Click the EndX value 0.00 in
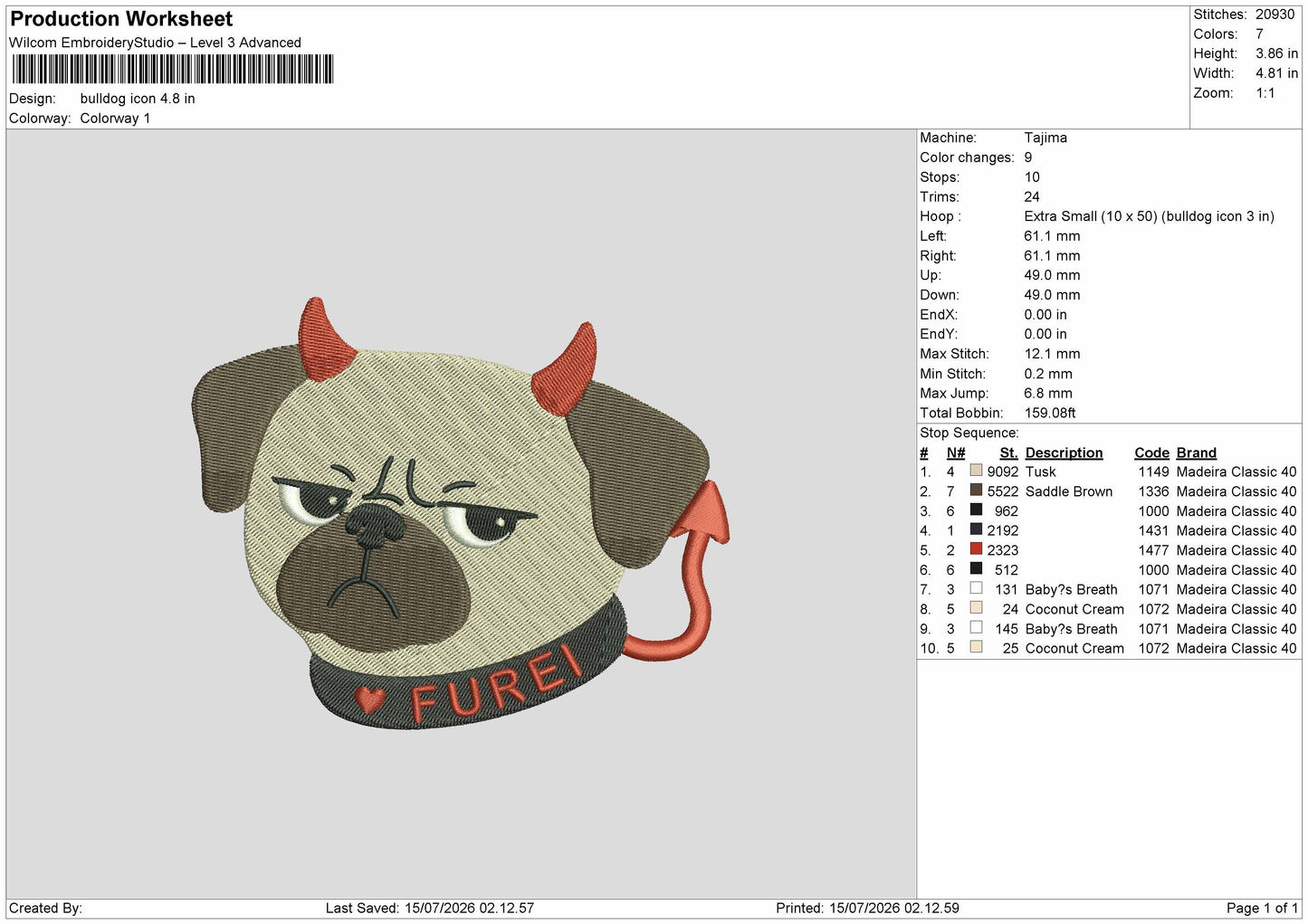 [1045, 315]
